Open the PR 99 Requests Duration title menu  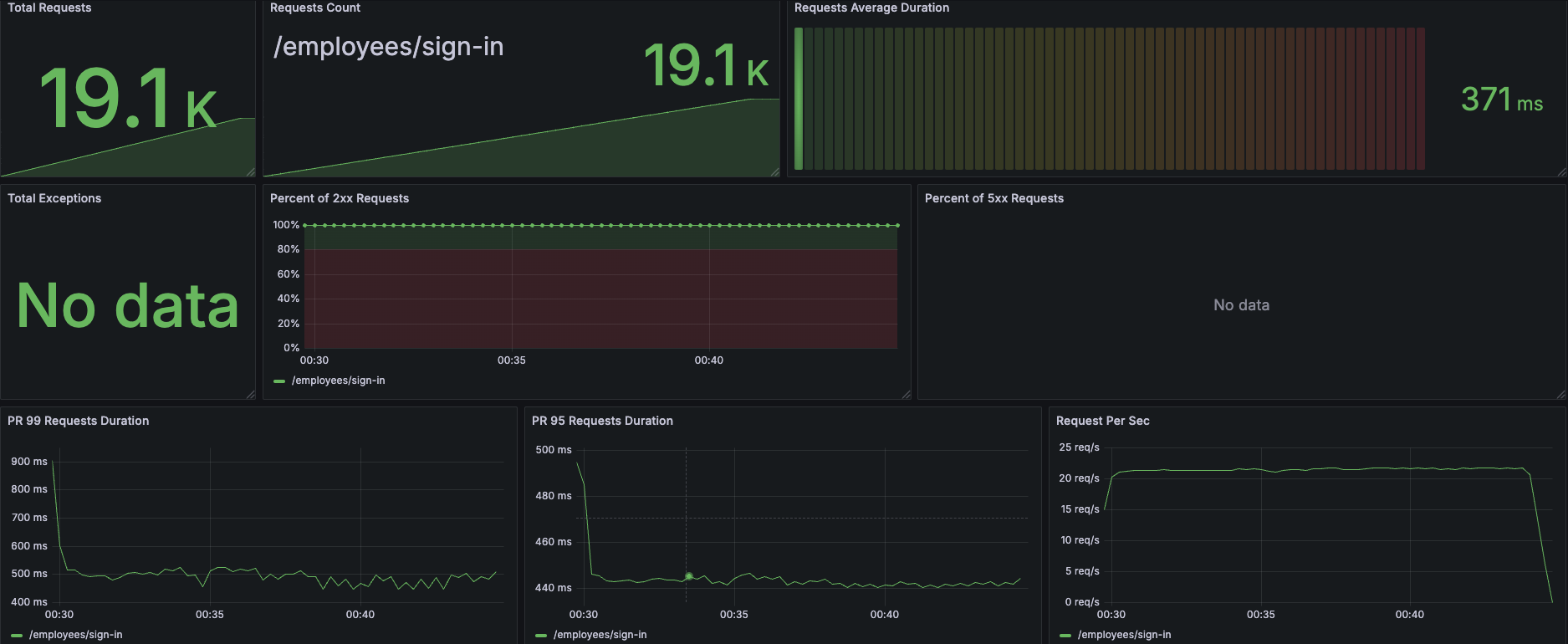pyautogui.click(x=79, y=421)
